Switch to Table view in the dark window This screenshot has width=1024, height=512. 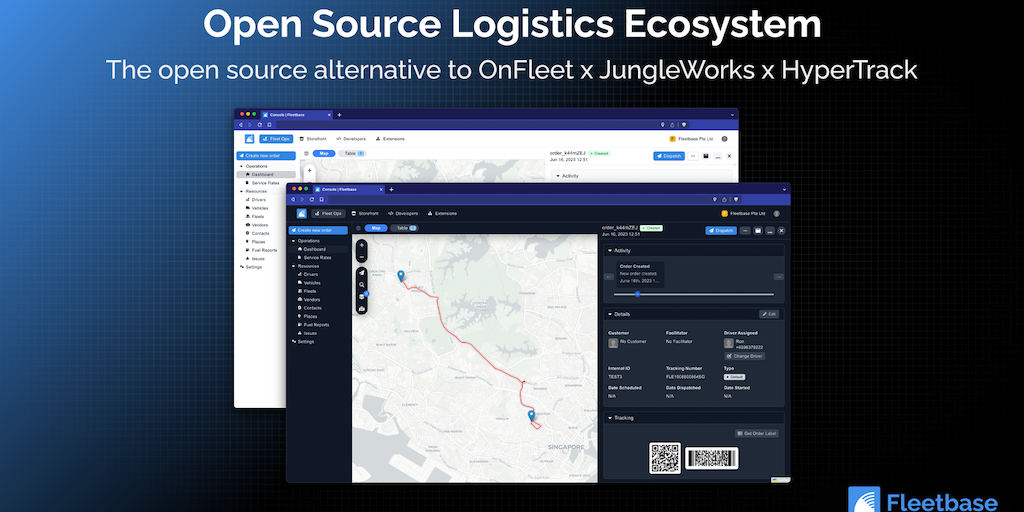point(403,228)
